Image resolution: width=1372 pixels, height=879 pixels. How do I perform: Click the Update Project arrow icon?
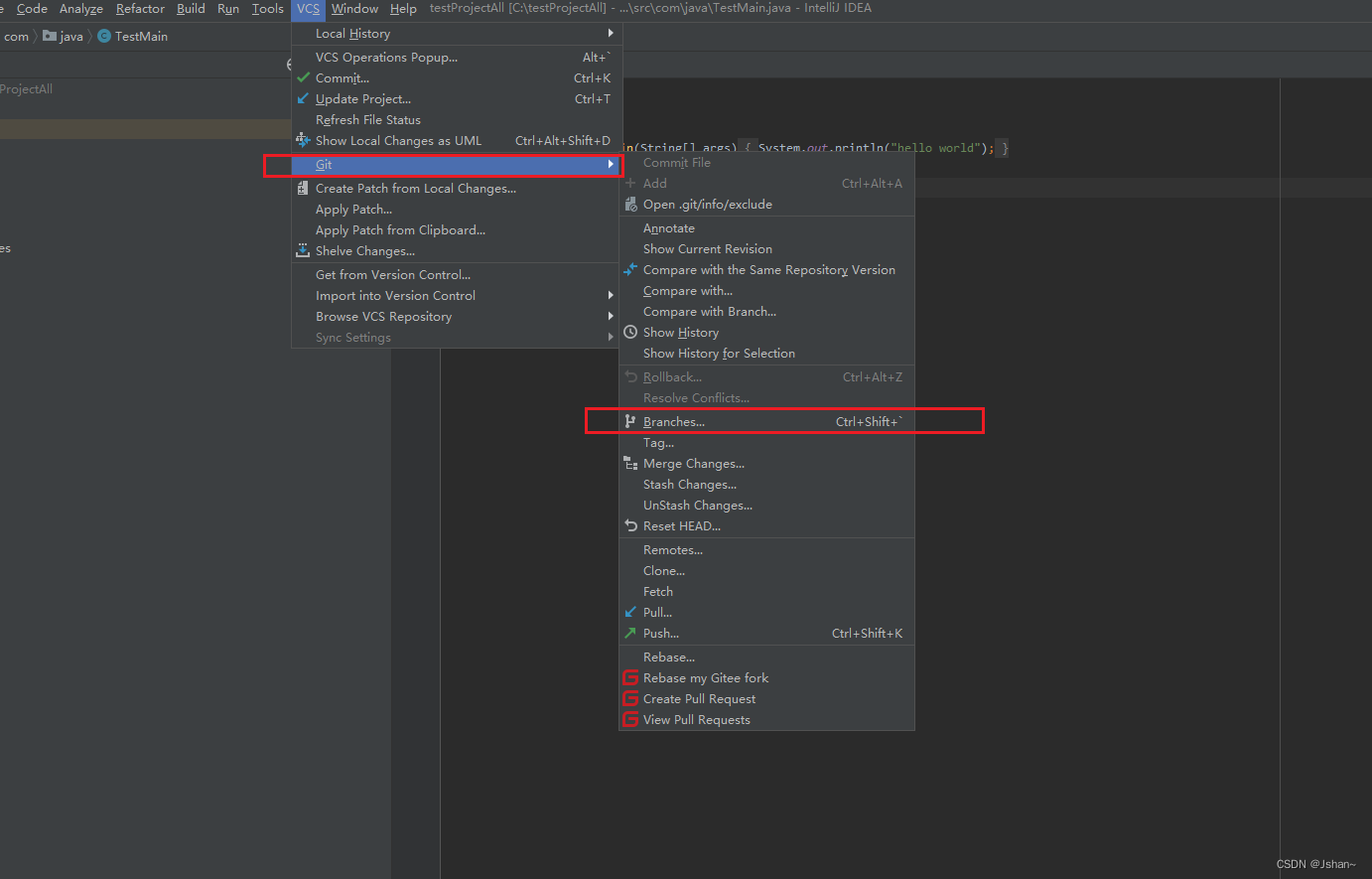pos(304,98)
